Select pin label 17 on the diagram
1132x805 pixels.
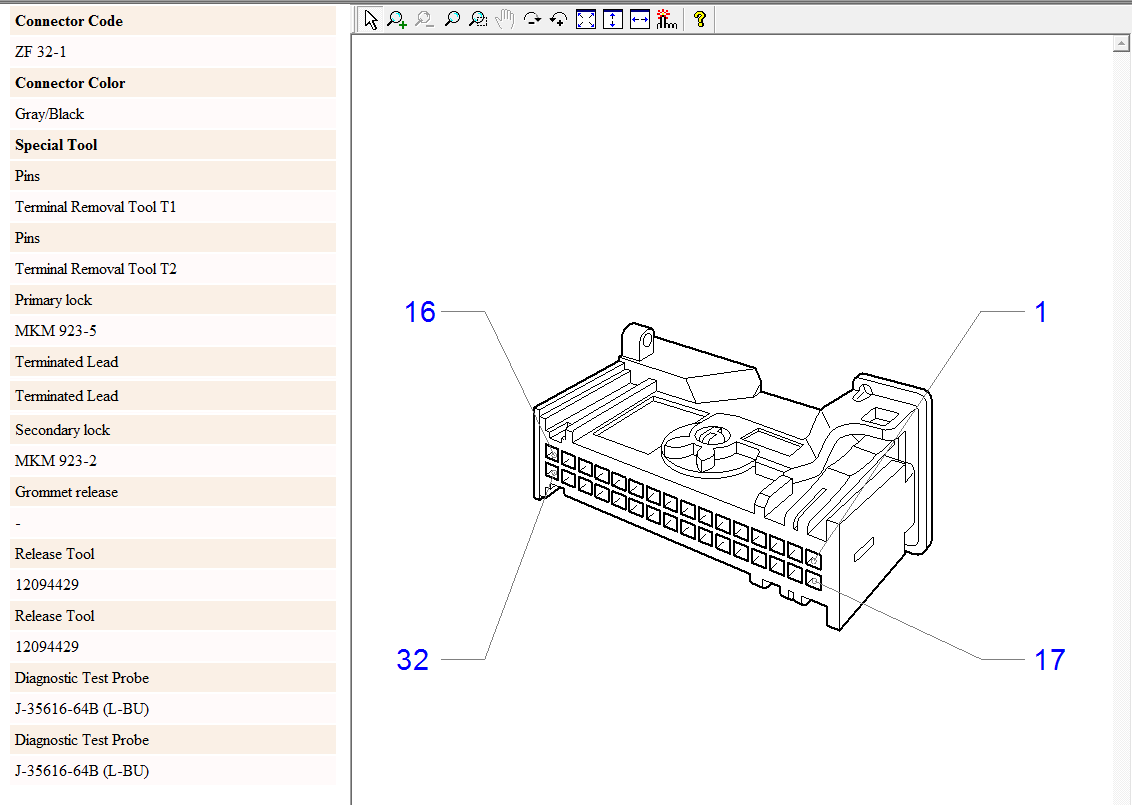pyautogui.click(x=1049, y=660)
